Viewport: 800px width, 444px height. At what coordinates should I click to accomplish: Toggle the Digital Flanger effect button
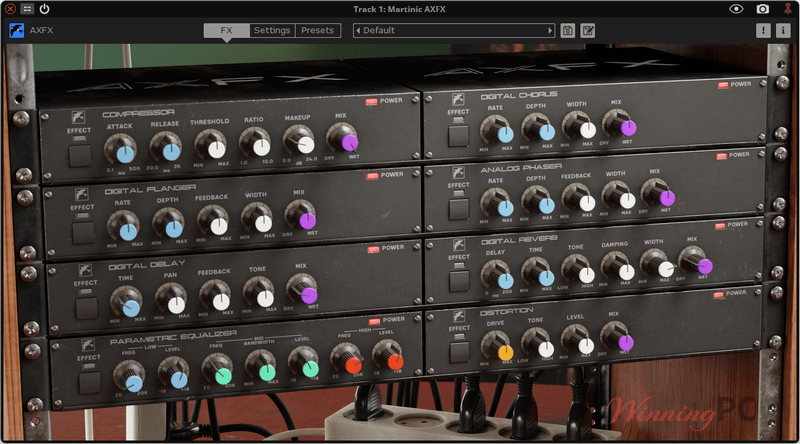(x=83, y=232)
